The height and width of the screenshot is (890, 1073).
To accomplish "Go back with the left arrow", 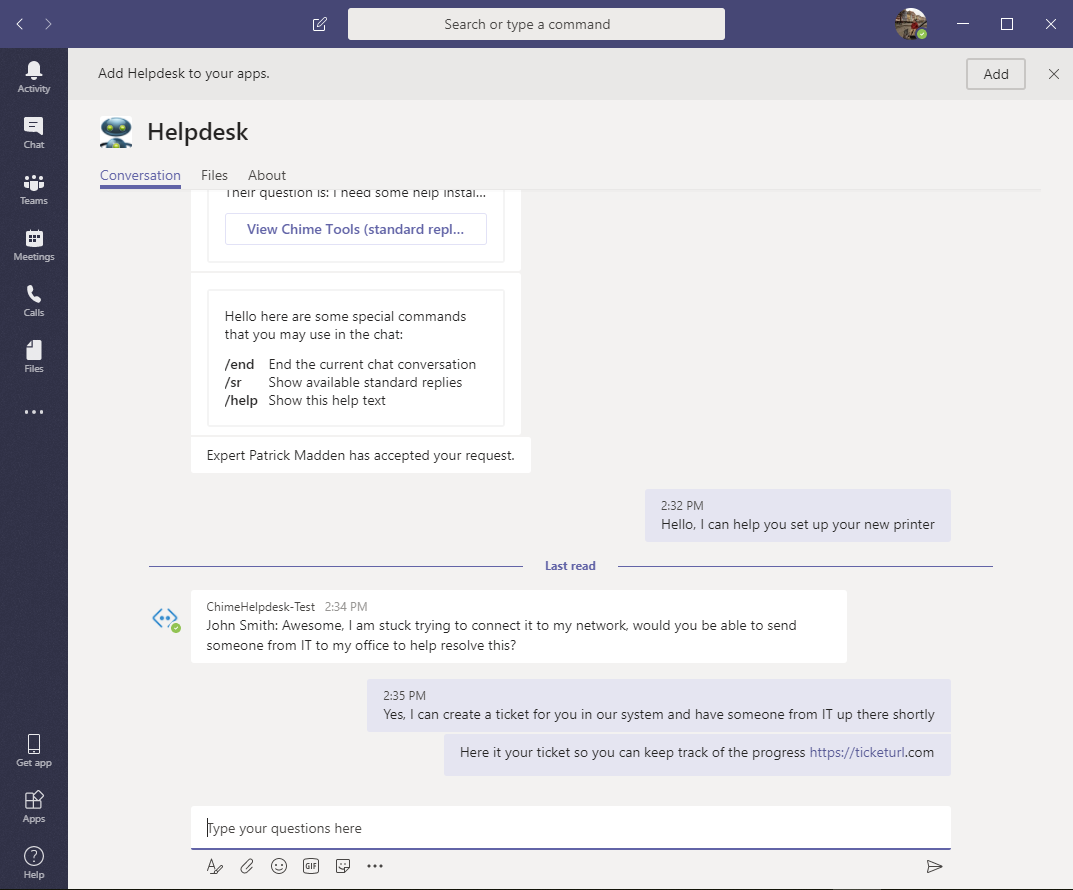I will tap(20, 24).
